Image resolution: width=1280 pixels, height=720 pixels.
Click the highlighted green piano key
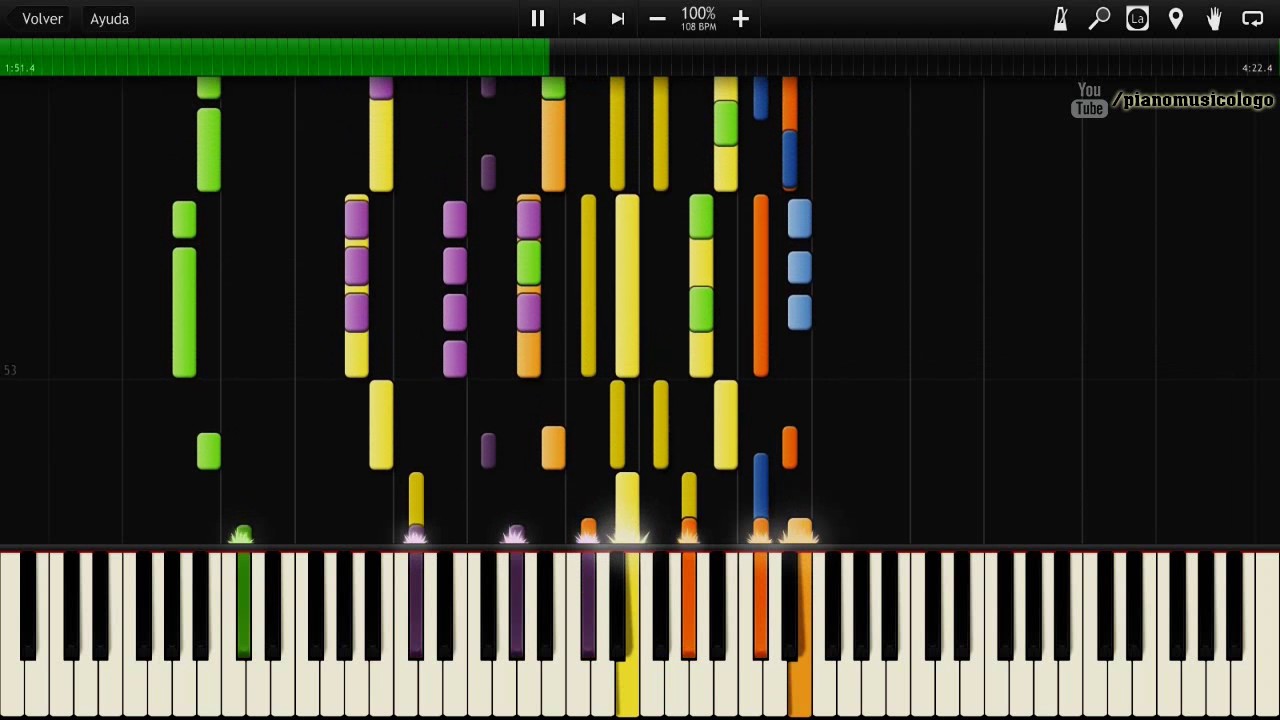(x=243, y=605)
